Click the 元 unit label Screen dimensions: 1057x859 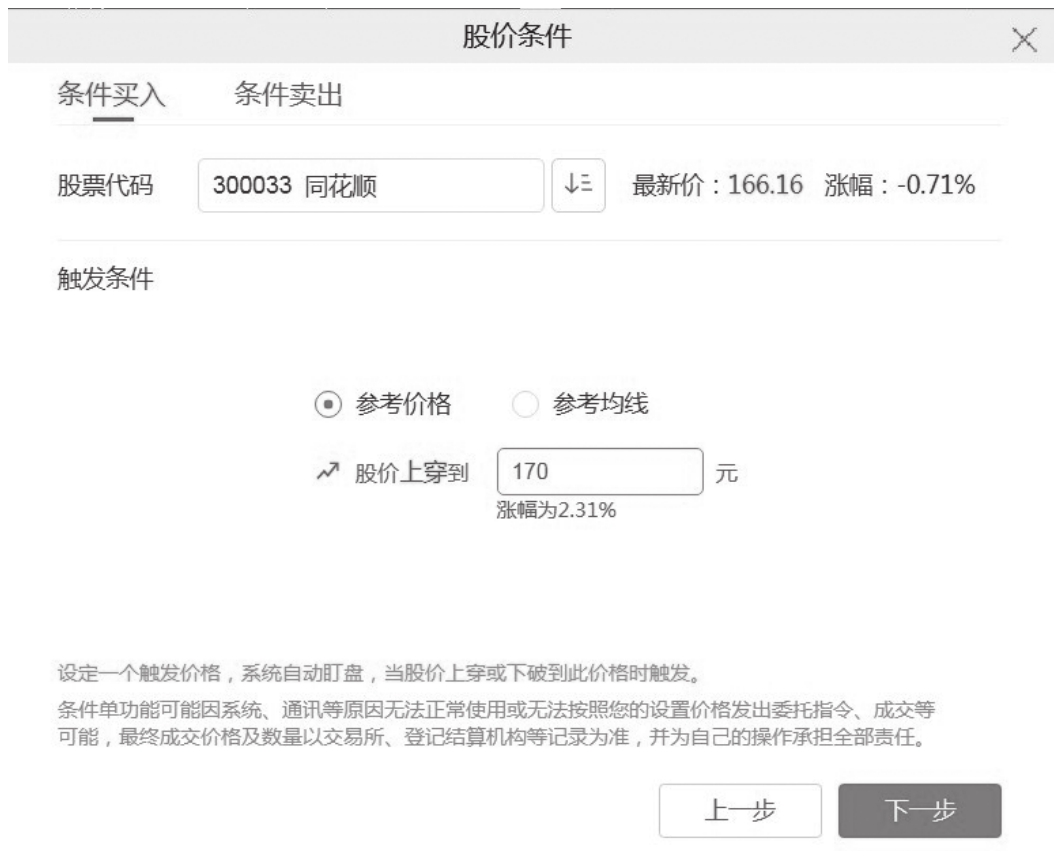coord(726,473)
